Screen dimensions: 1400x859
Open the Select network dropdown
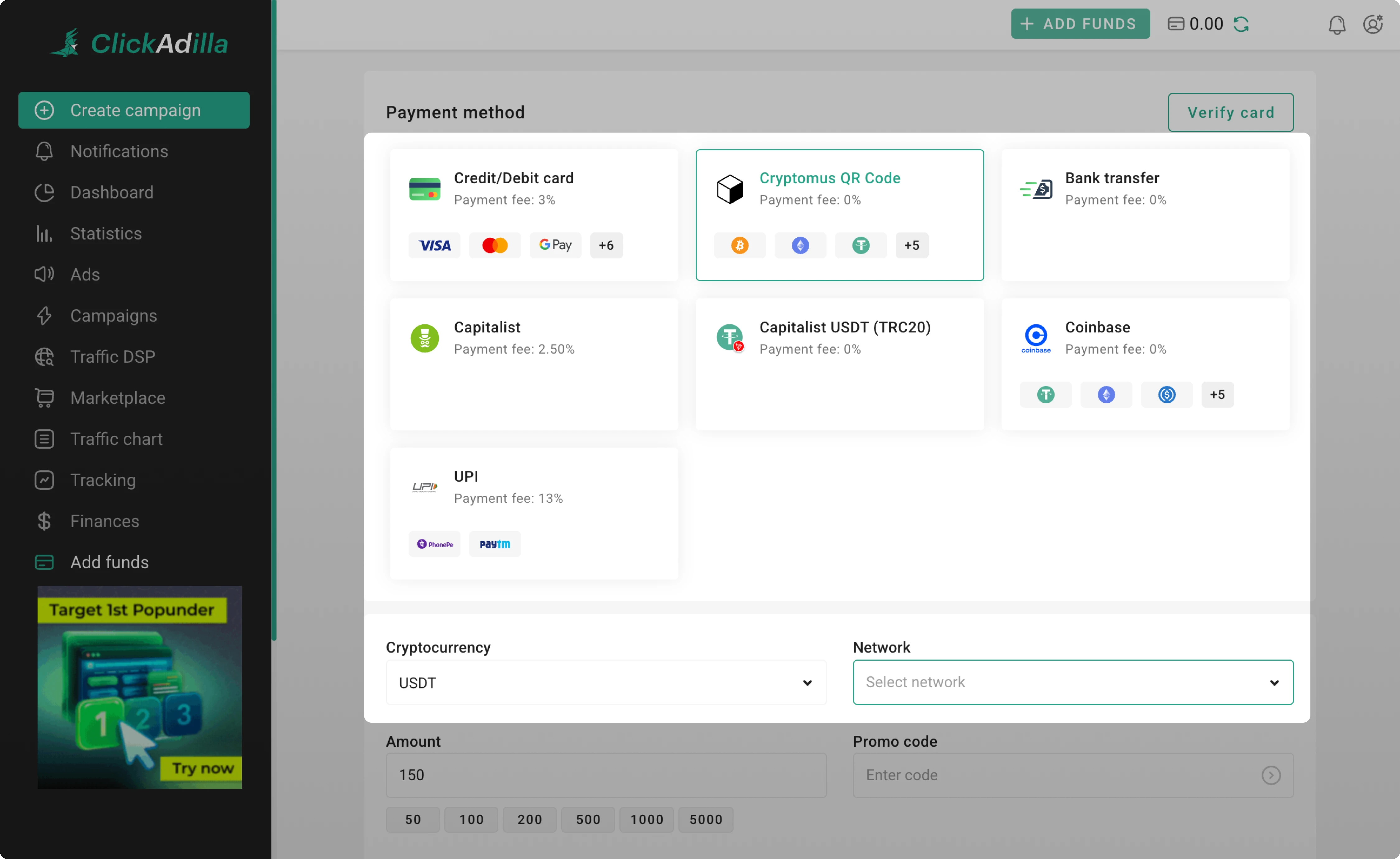pos(1073,682)
